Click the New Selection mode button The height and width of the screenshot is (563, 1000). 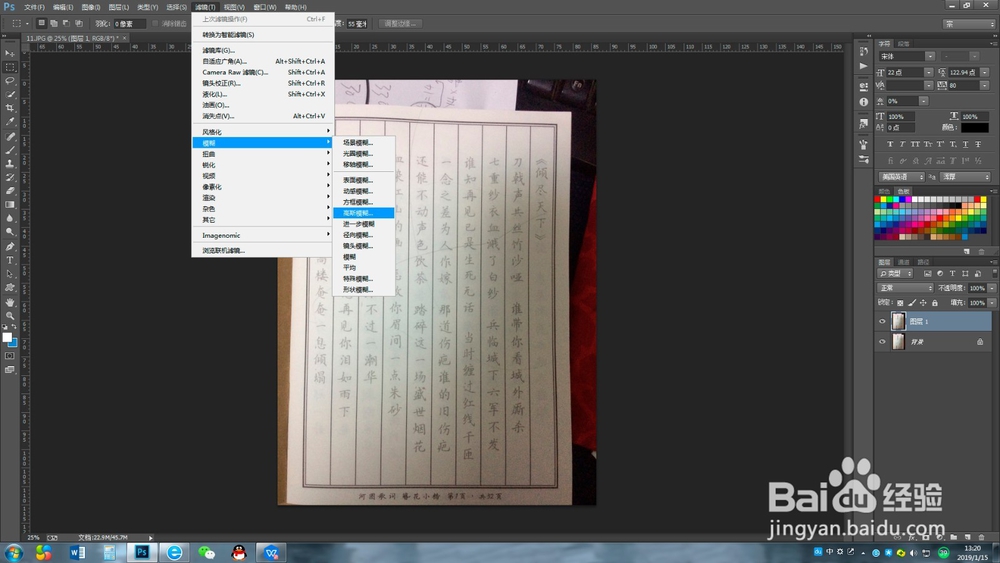[41, 23]
